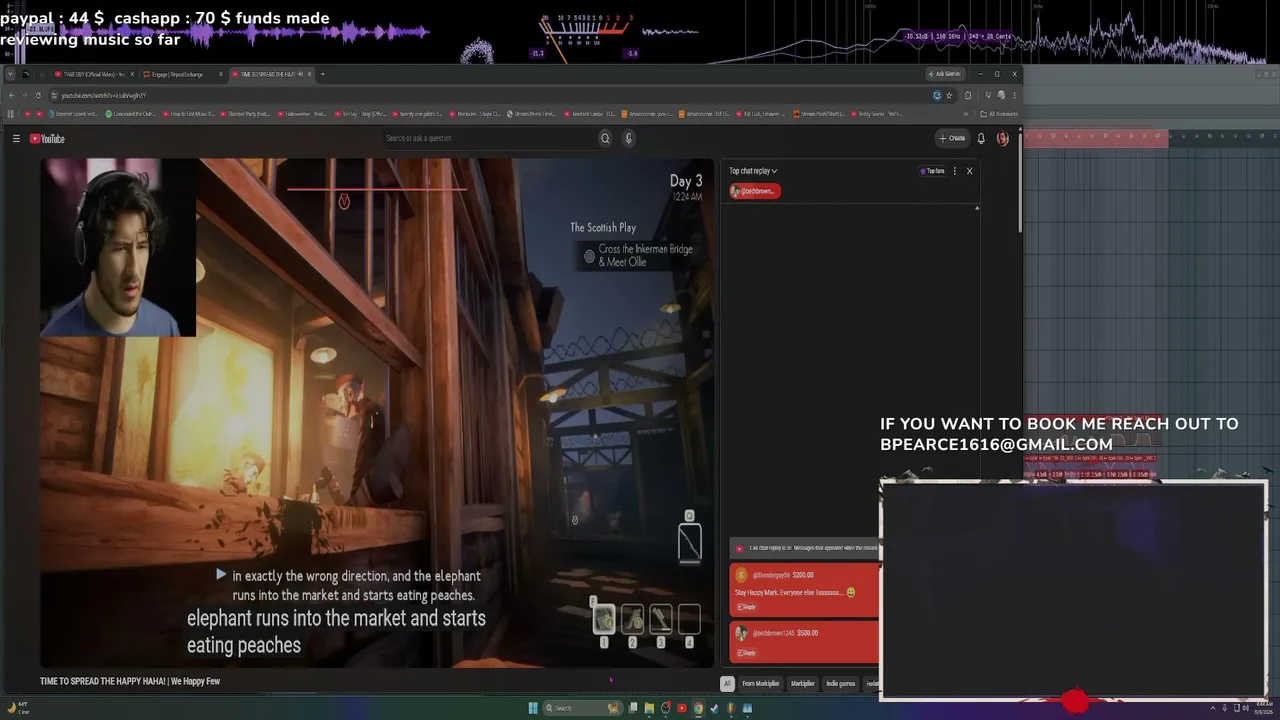Open the twenty one pilots bookmark
1280x720 pixels.
click(419, 114)
